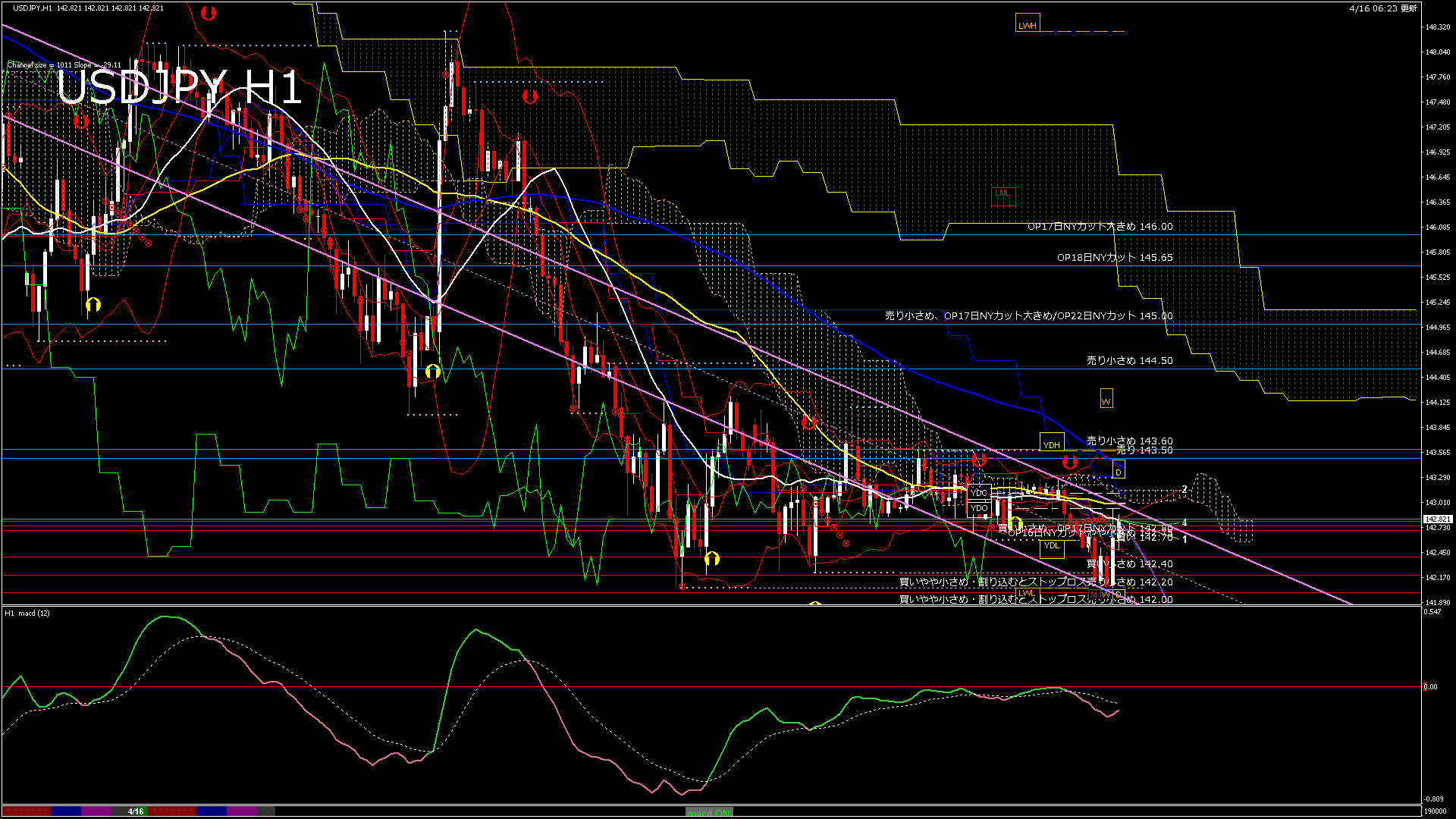Image resolution: width=1456 pixels, height=819 pixels.
Task: Click the macd ON toggle label
Action: click(709, 812)
